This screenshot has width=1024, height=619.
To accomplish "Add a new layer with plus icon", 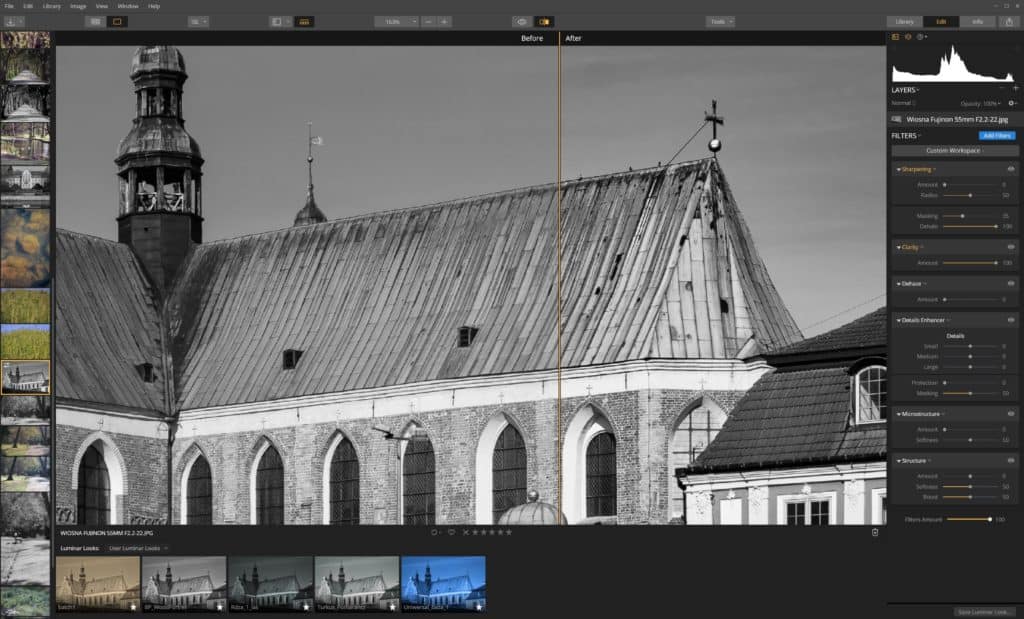I will (1015, 89).
